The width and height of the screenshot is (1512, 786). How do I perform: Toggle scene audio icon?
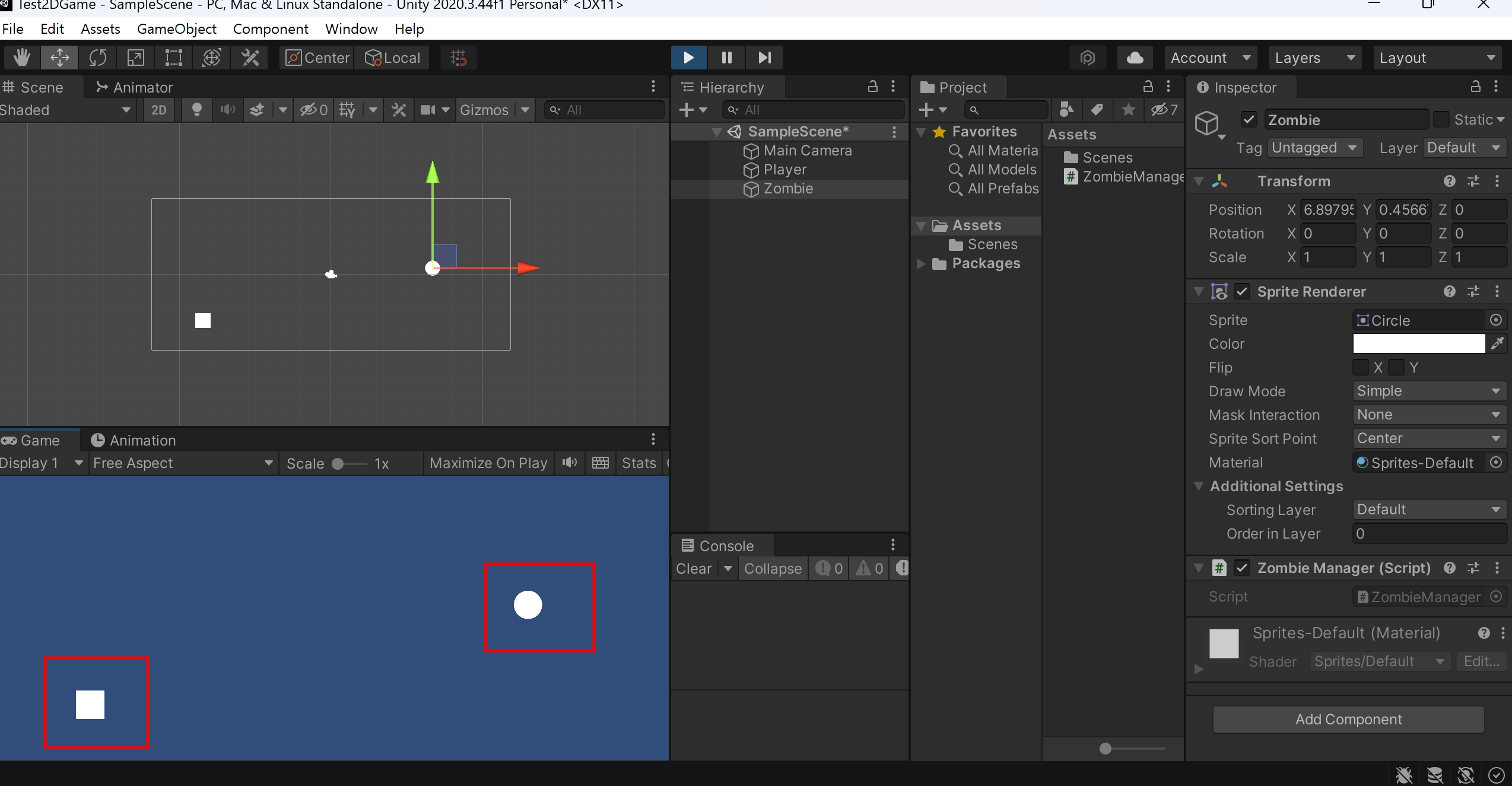(x=227, y=110)
